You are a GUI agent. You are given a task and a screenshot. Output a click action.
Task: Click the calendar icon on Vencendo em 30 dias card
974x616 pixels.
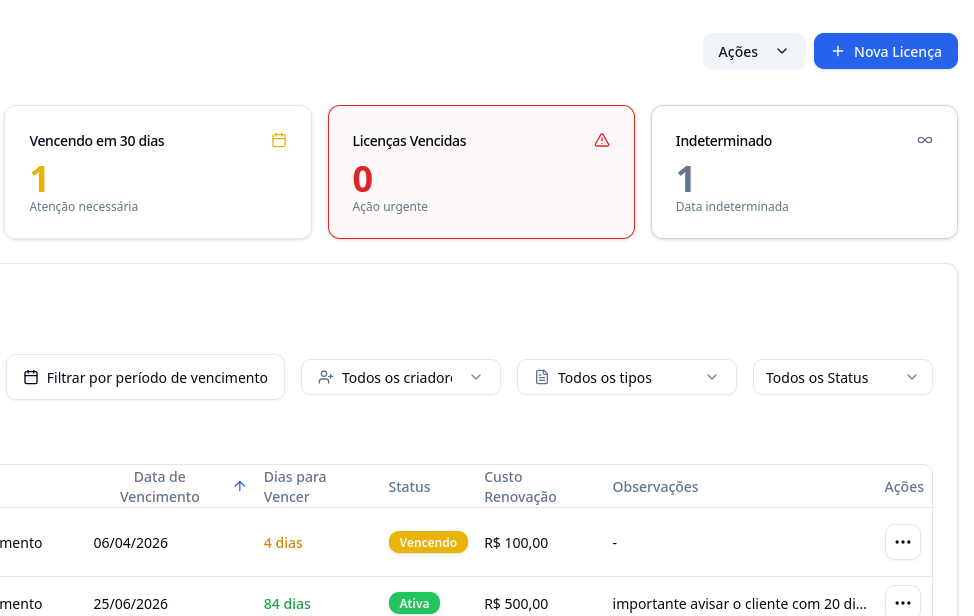click(279, 141)
